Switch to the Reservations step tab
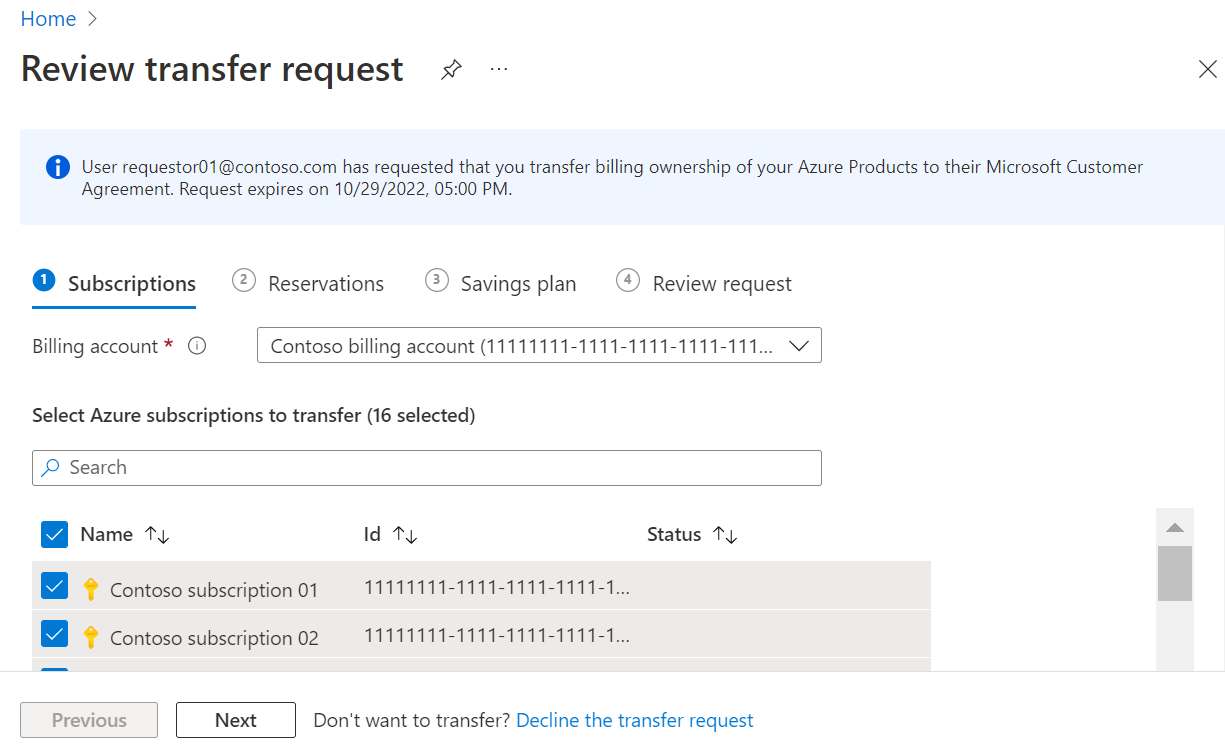Viewport: 1225px width, 745px height. pyautogui.click(x=309, y=283)
